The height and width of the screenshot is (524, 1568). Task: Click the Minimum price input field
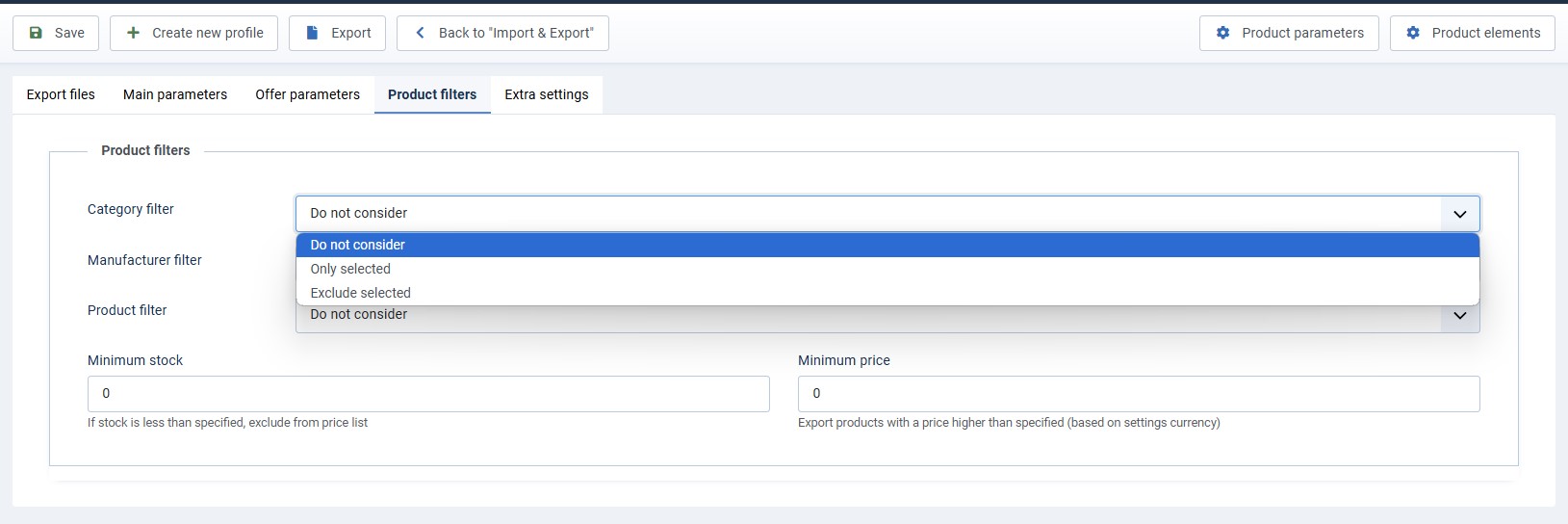point(1139,394)
